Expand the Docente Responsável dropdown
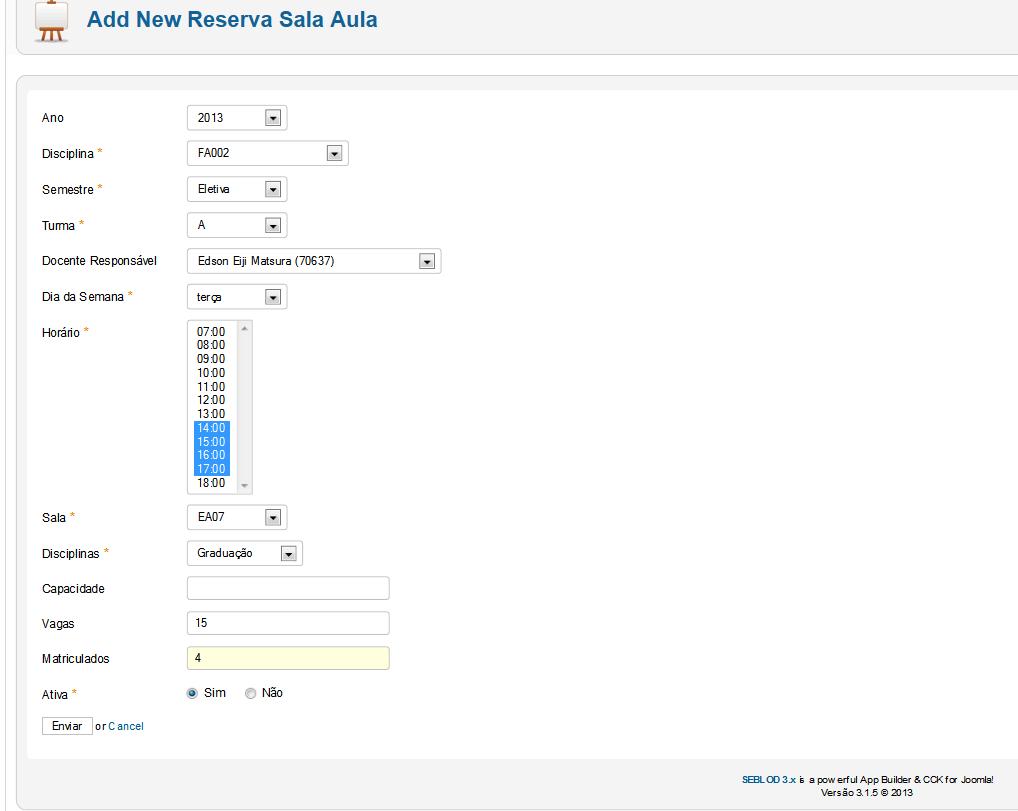The width and height of the screenshot is (1018, 811). tap(313, 261)
